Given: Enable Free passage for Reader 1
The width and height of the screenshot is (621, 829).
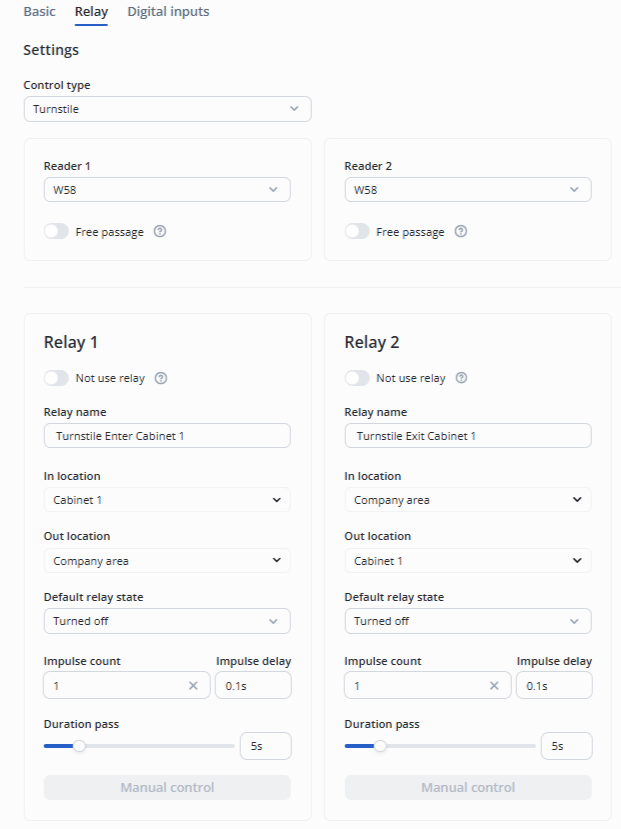Looking at the screenshot, I should (x=57, y=232).
